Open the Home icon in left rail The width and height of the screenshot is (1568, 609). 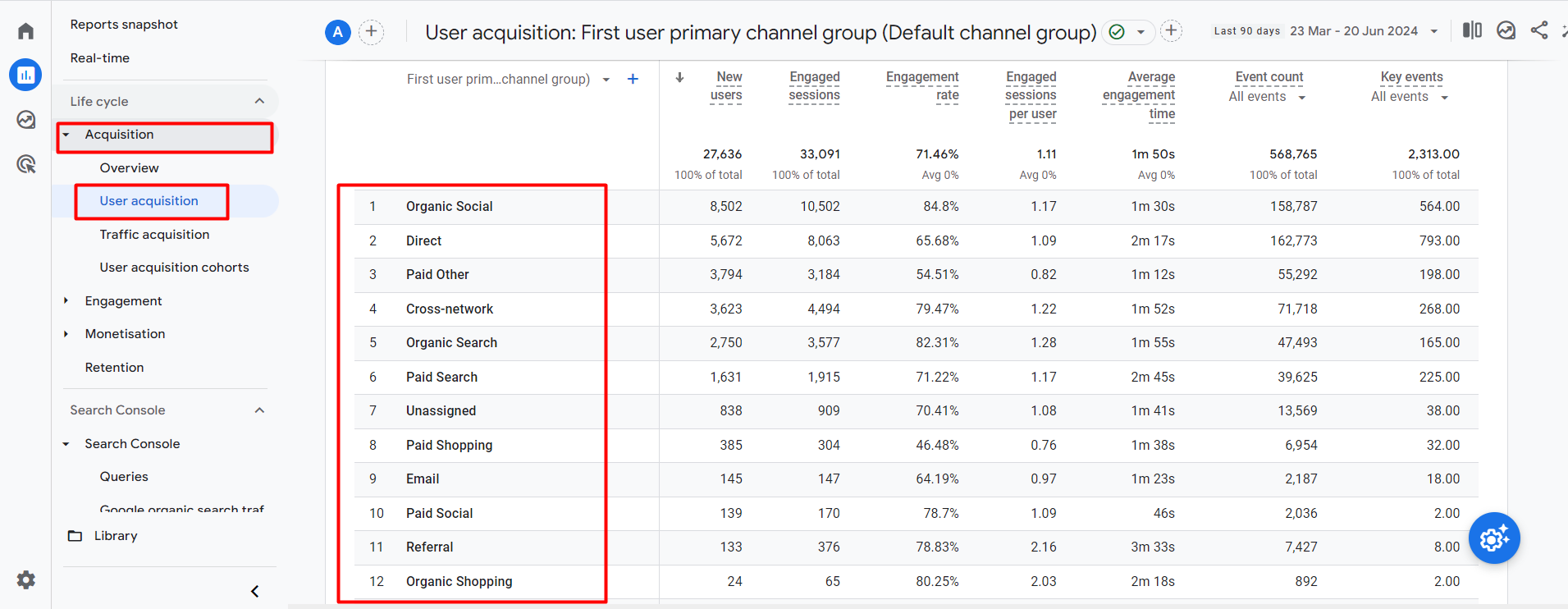click(x=25, y=31)
